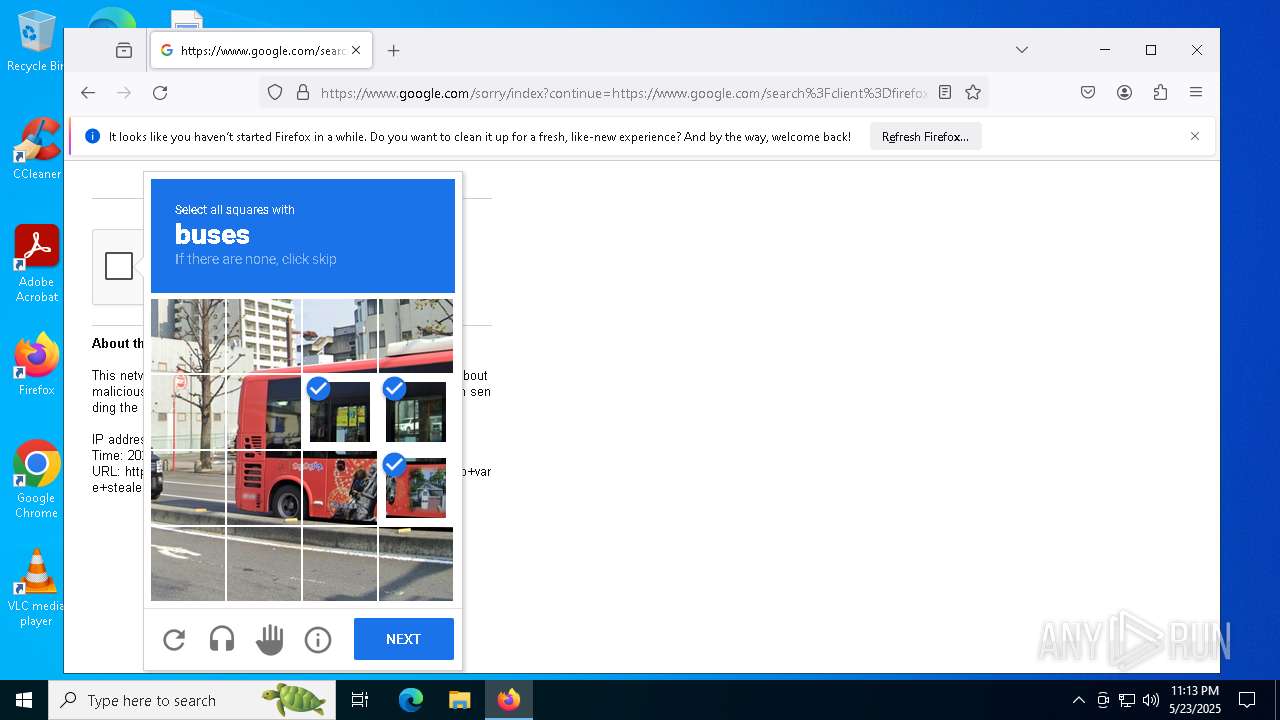1280x720 pixels.
Task: Go back to previous page in Firefox
Action: [x=88, y=93]
